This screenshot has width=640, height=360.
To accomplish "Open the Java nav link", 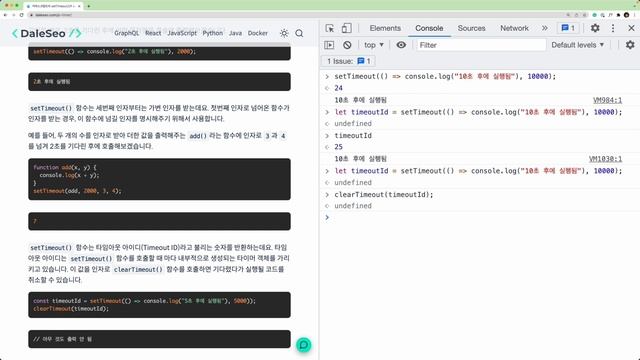I will (235, 33).
